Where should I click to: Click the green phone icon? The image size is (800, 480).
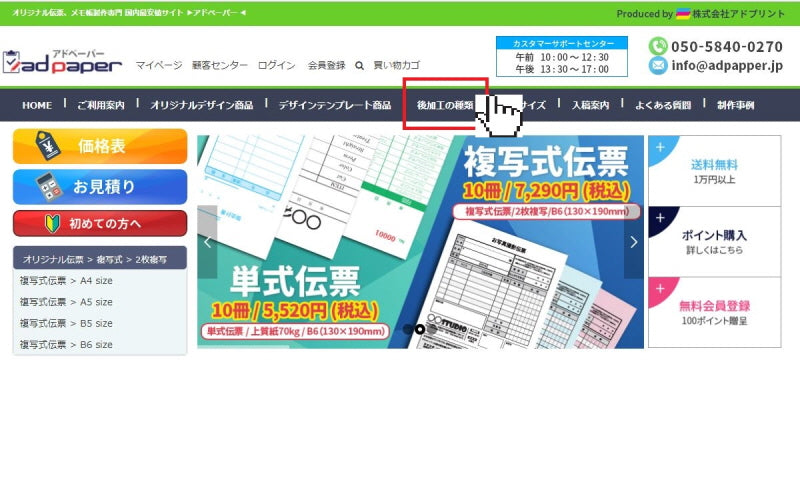[658, 46]
